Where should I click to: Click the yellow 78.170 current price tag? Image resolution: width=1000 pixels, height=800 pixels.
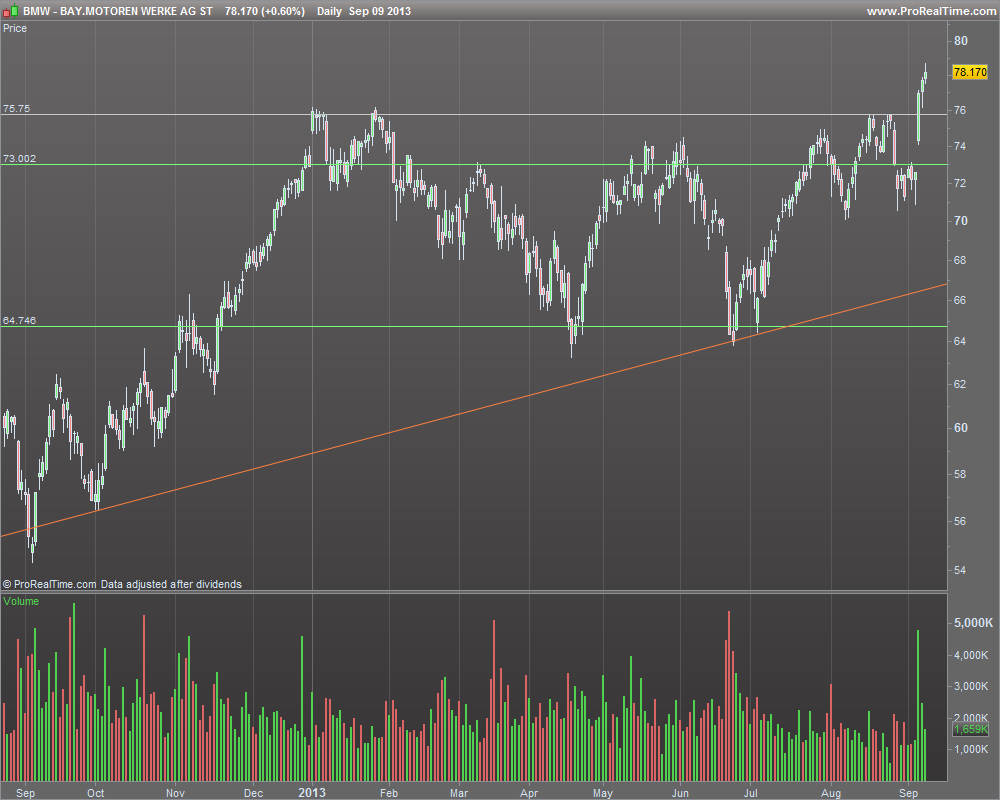coord(969,72)
